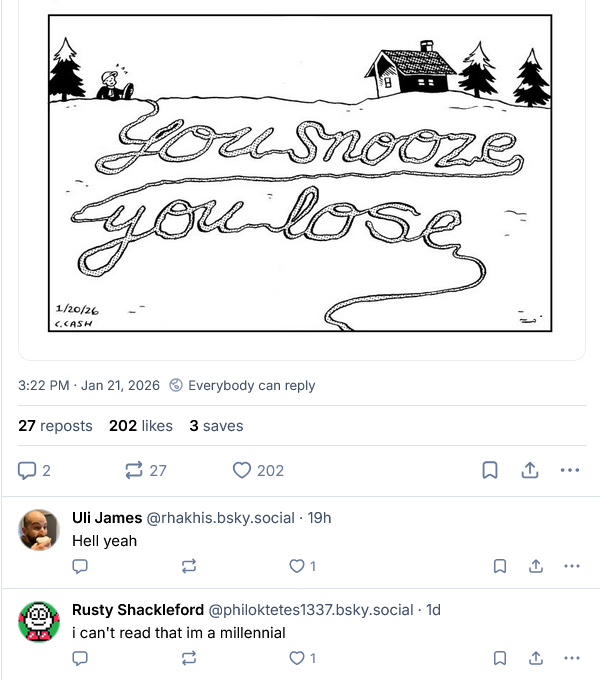Bookmark the main post
The width and height of the screenshot is (600, 680).
point(490,470)
